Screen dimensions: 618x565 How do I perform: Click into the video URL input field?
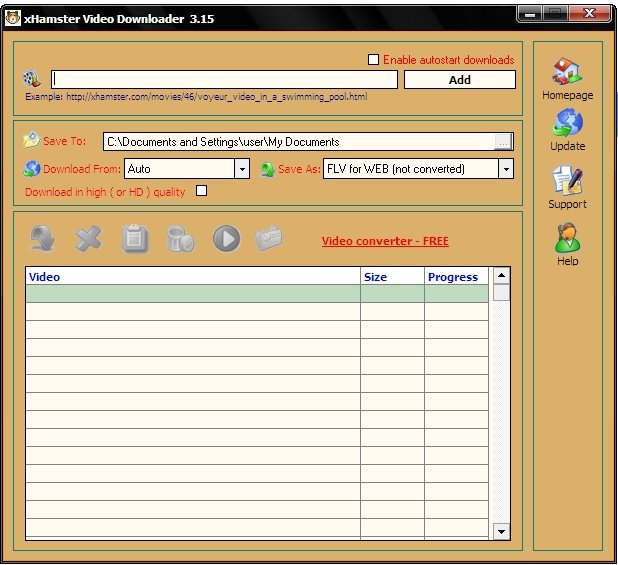224,80
